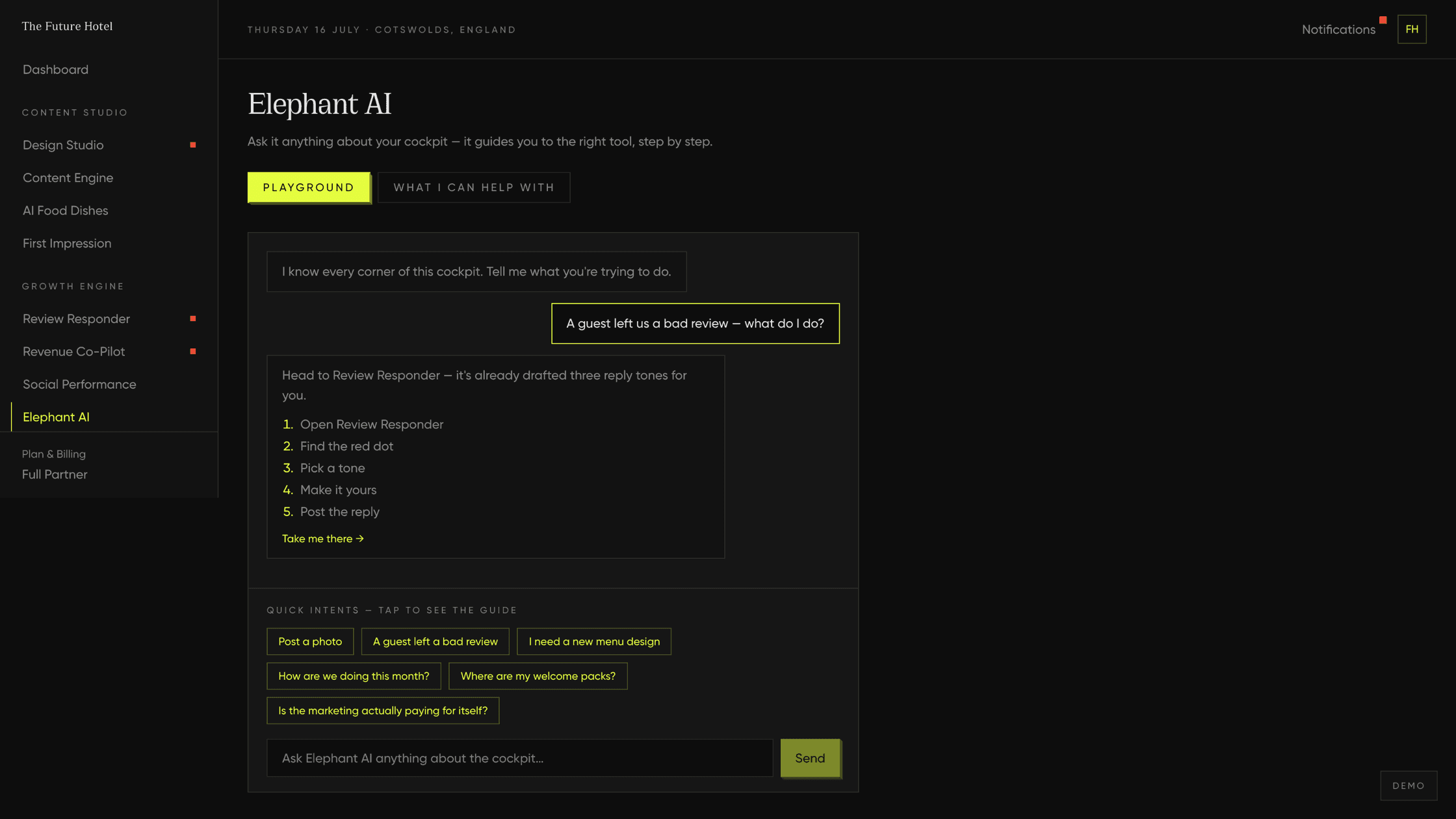The height and width of the screenshot is (819, 1456).
Task: Tap I need a new menu design
Action: (x=594, y=642)
